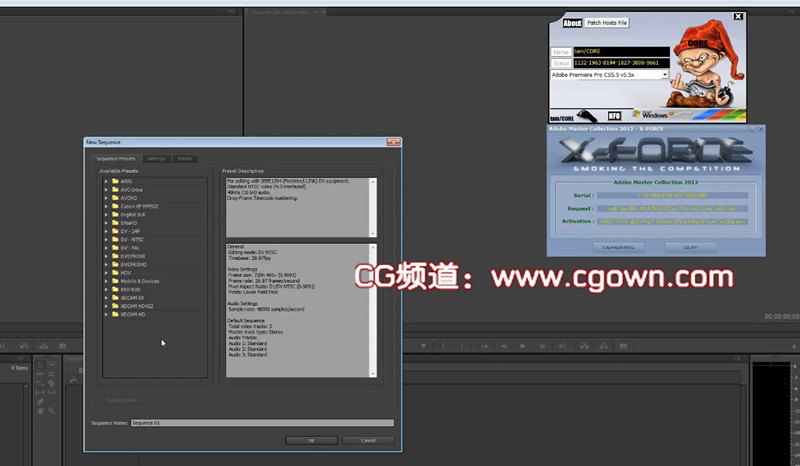Click the Serial field in the CORE window
The height and width of the screenshot is (466, 800).
coord(621,63)
